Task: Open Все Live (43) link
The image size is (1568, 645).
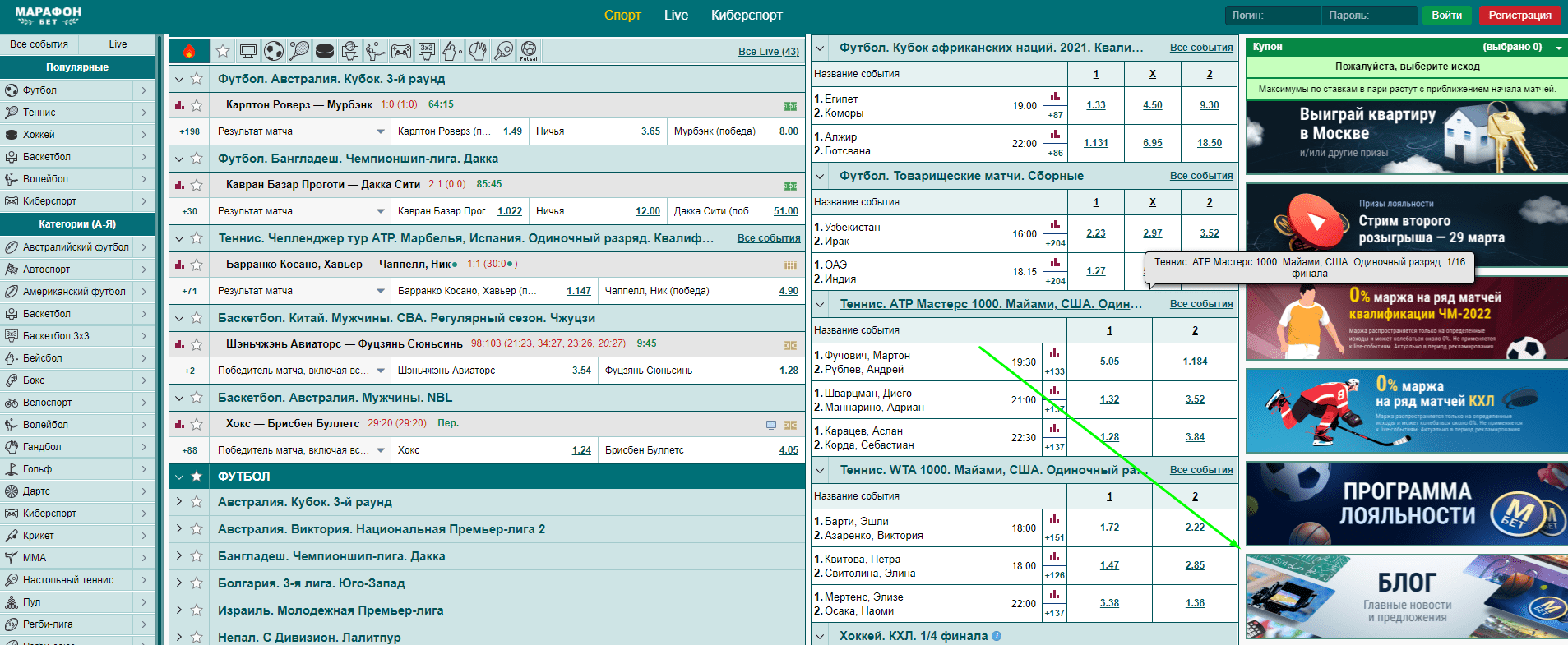Action: [769, 51]
